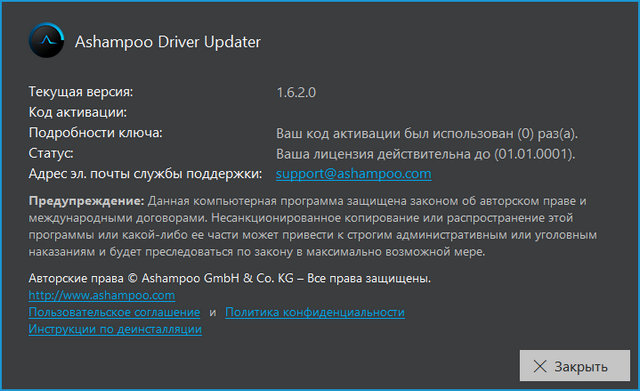Select the version number 1.6.2.0
This screenshot has width=640, height=391.
[296, 93]
